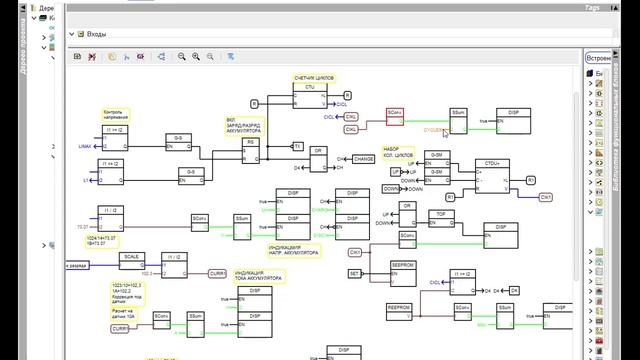The width and height of the screenshot is (640, 360).
Task: Click the Tags panel header label
Action: click(592, 8)
